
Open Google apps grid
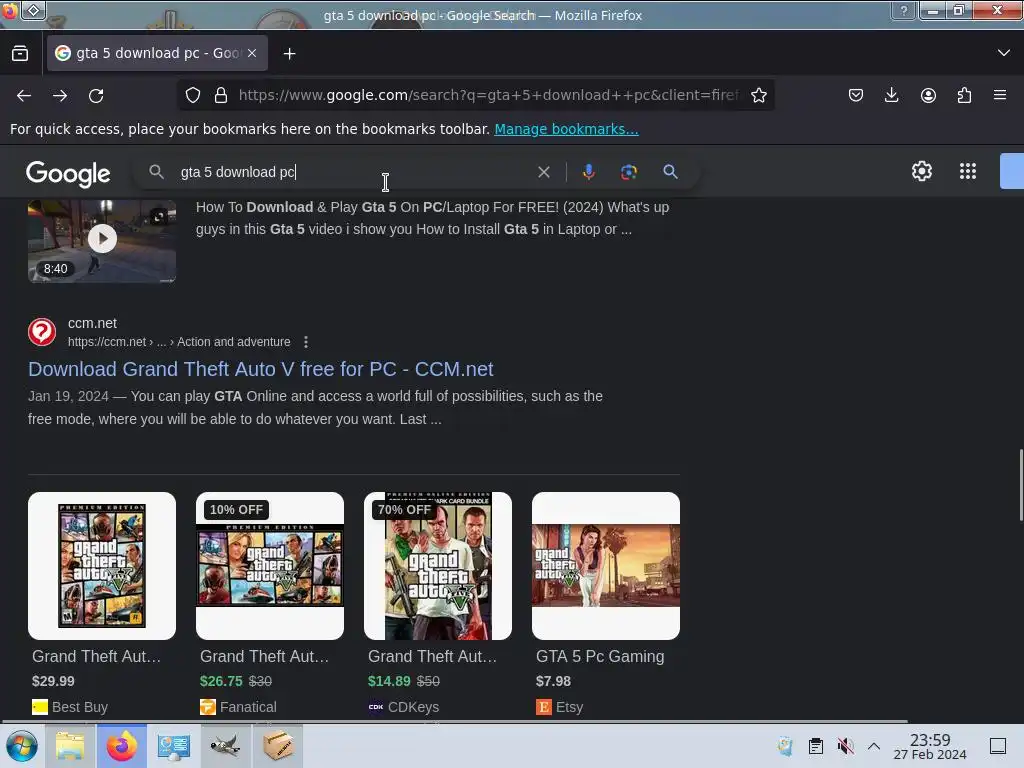click(x=967, y=171)
